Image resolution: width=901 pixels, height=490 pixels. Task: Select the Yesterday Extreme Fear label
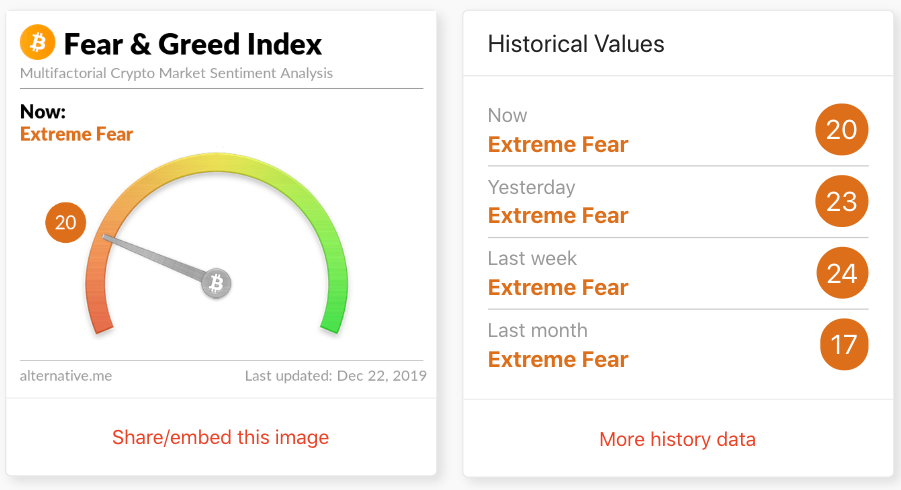click(558, 215)
